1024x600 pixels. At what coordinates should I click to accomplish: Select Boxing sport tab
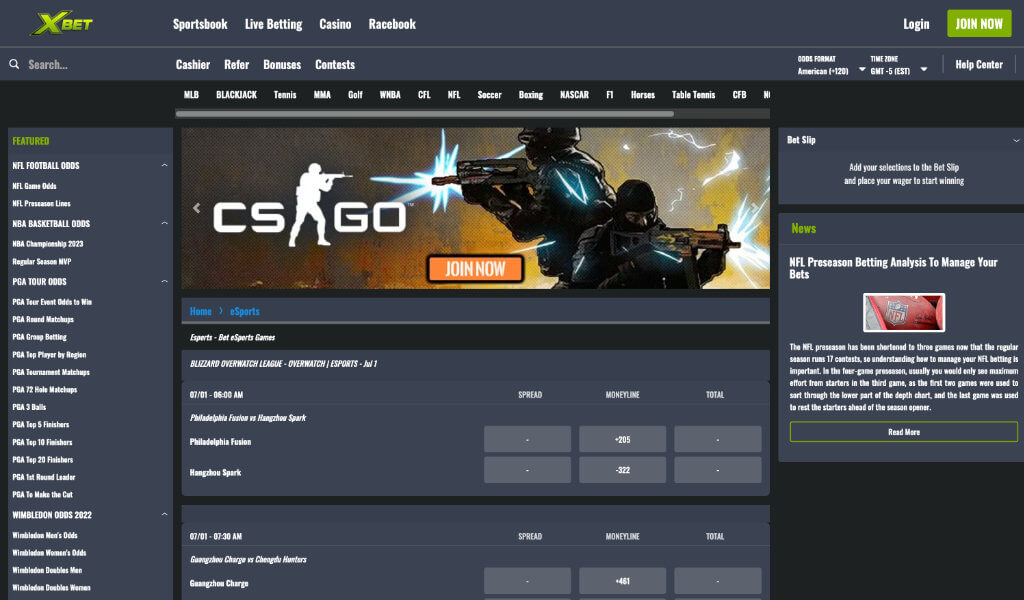click(531, 95)
